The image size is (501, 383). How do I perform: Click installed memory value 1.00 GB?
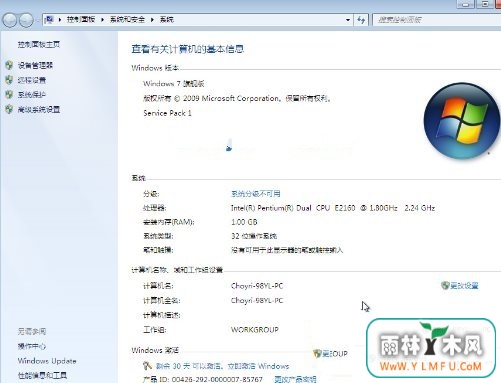click(244, 222)
